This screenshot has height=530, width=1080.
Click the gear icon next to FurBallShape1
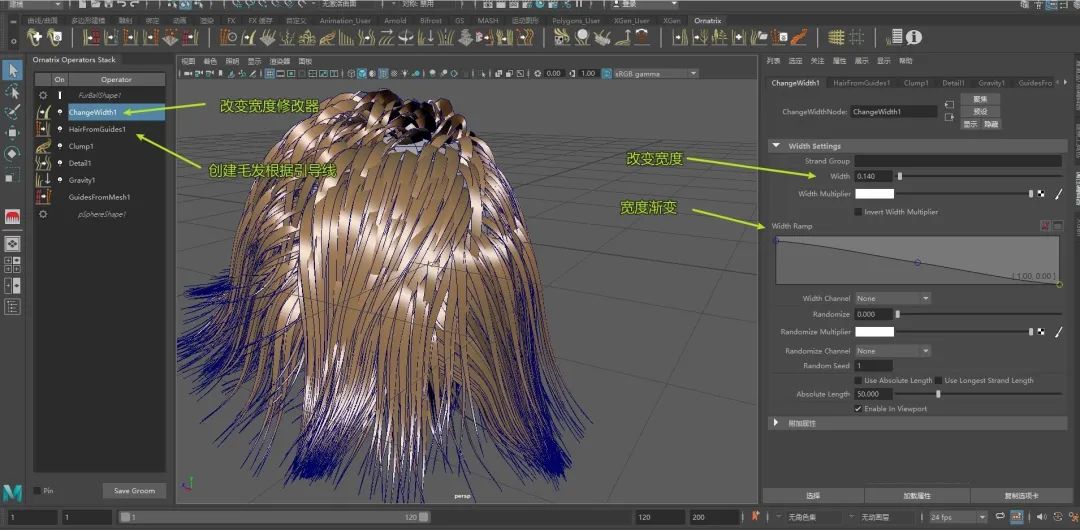point(43,95)
